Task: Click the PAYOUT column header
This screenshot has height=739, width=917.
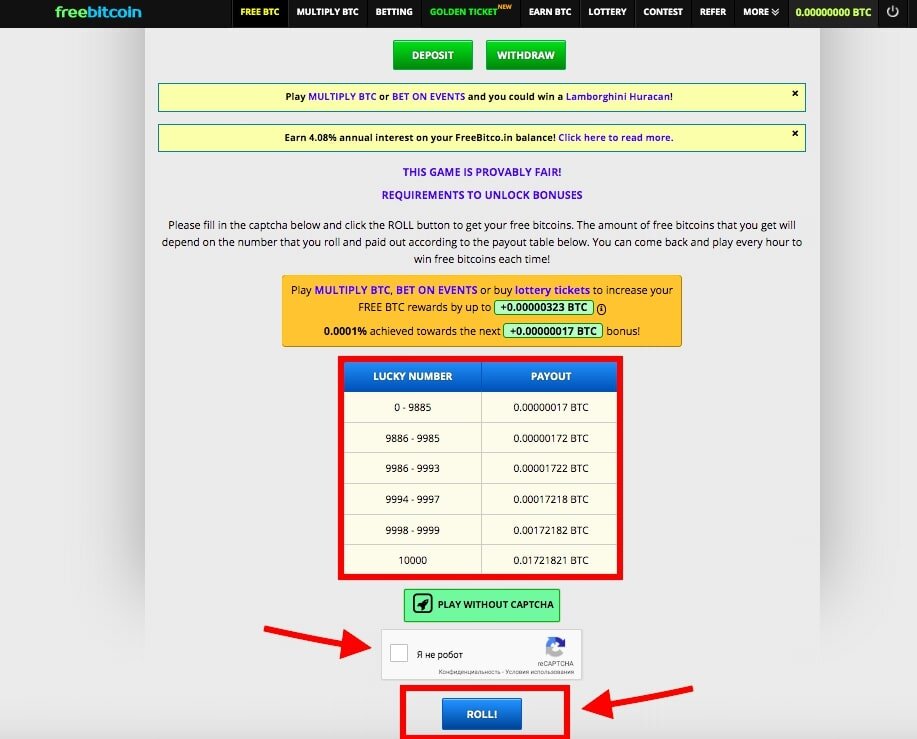Action: [550, 376]
